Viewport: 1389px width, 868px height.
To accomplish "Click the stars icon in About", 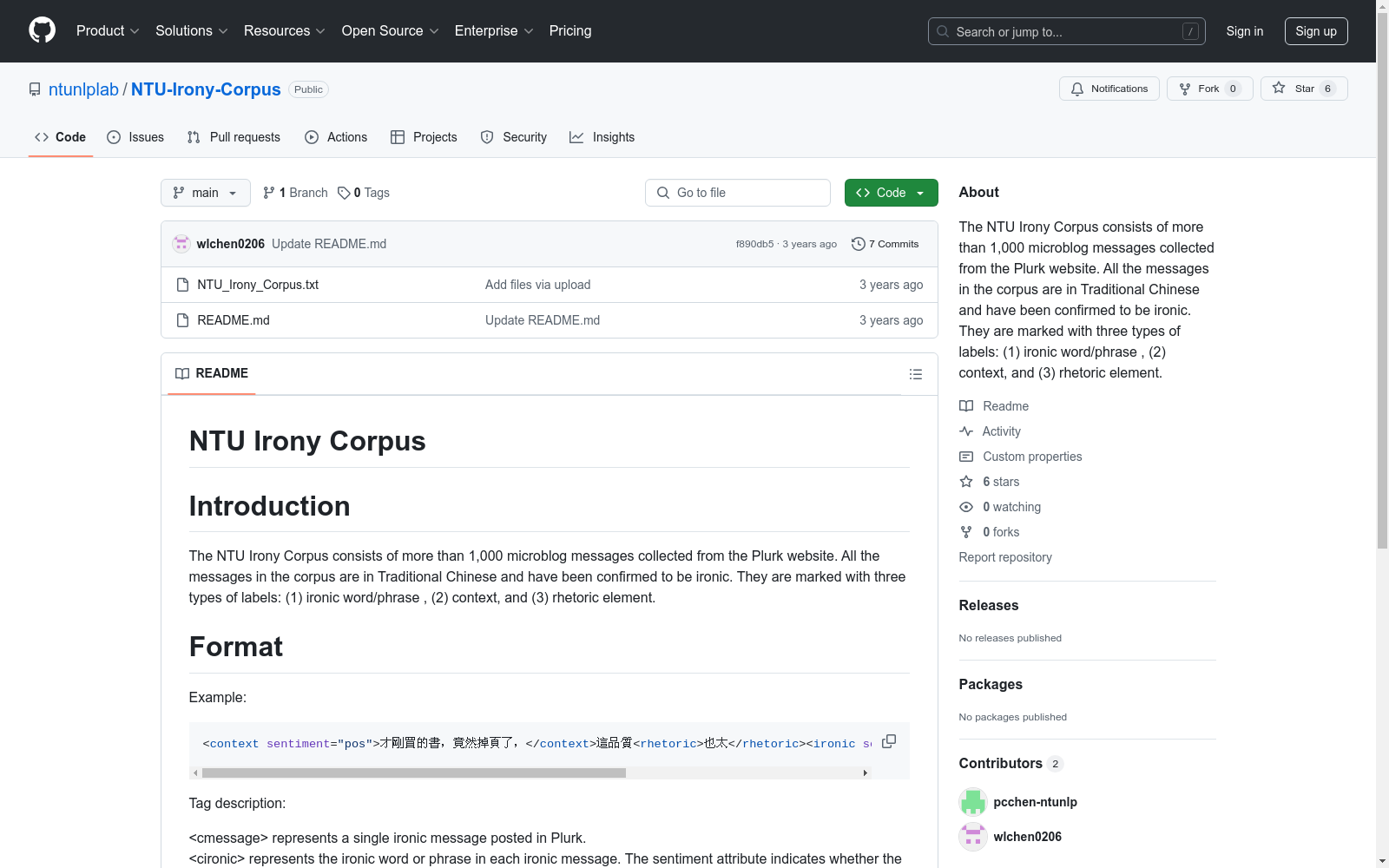I will coord(966,482).
